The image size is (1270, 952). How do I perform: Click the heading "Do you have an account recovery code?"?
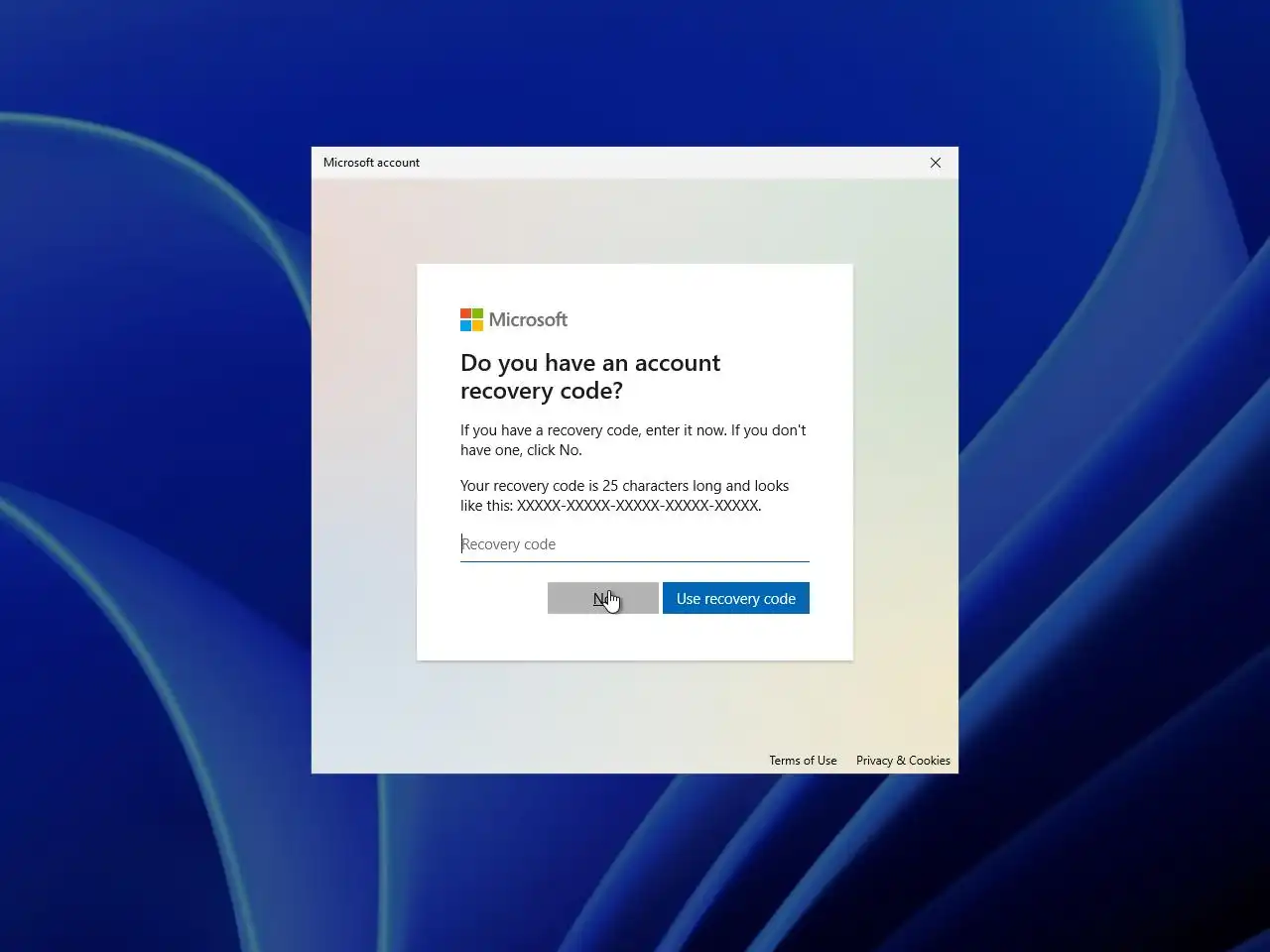pyautogui.click(x=590, y=377)
